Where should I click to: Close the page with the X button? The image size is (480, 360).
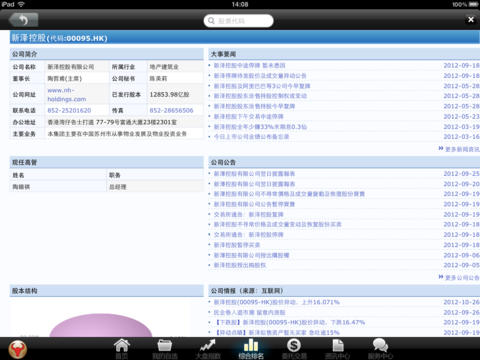471,20
